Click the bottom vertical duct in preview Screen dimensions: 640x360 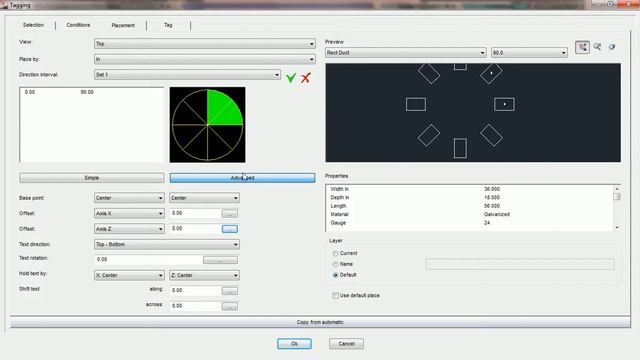pyautogui.click(x=460, y=148)
